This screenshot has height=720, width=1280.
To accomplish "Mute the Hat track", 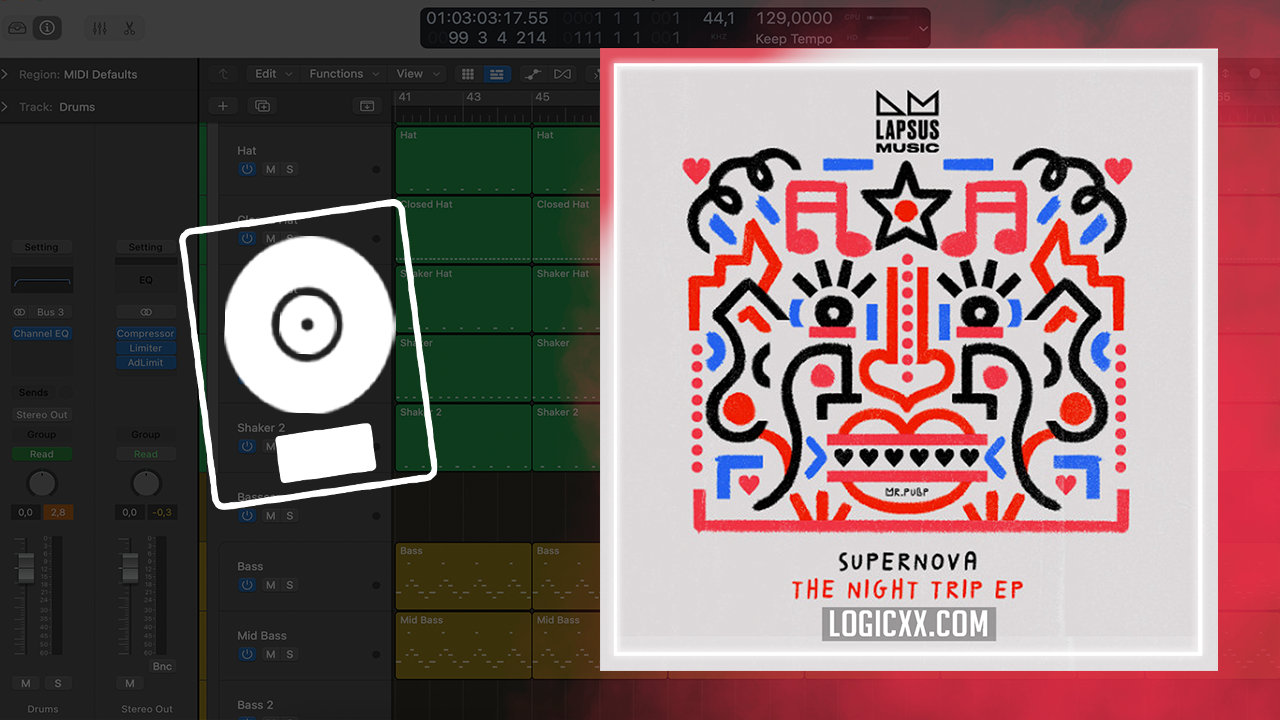I will (x=270, y=169).
